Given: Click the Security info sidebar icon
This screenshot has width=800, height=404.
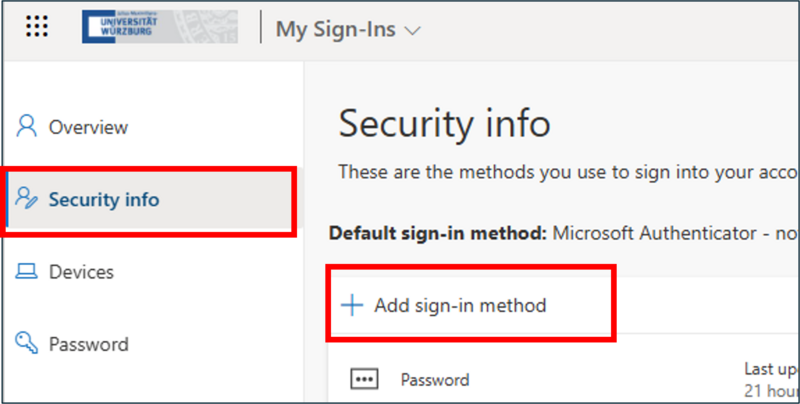Looking at the screenshot, I should click(x=27, y=199).
